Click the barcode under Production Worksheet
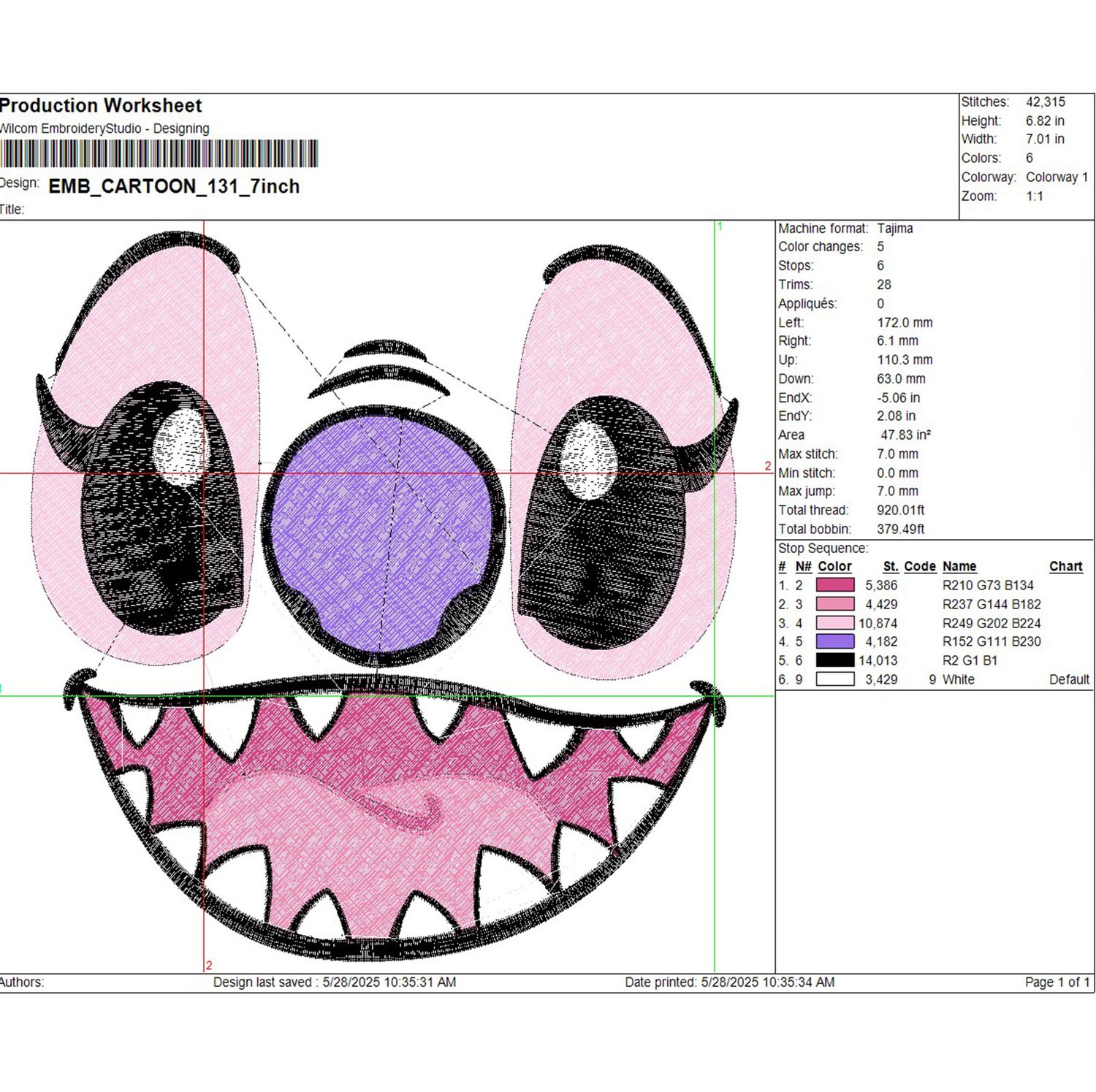 pos(159,154)
